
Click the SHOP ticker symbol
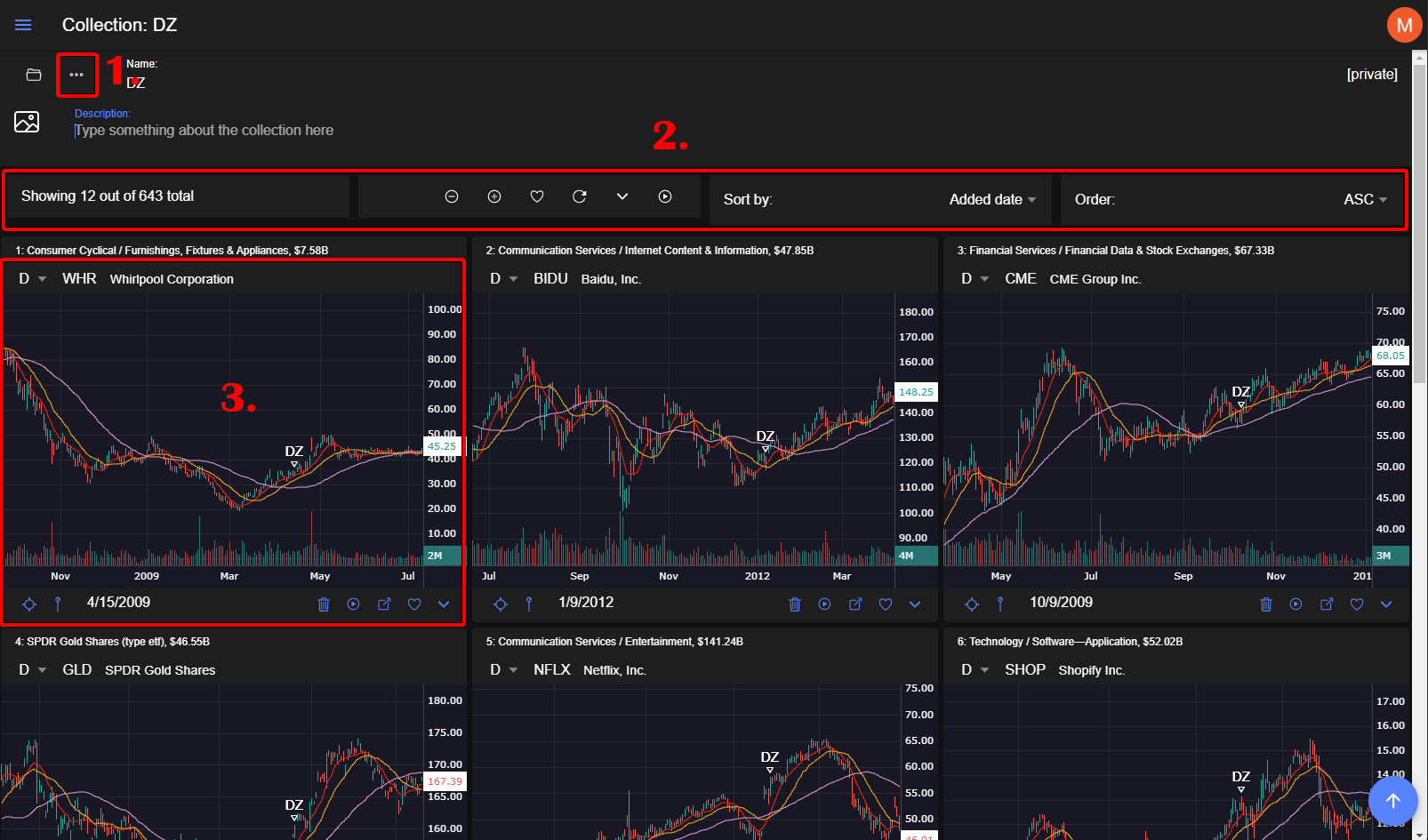click(x=1025, y=670)
